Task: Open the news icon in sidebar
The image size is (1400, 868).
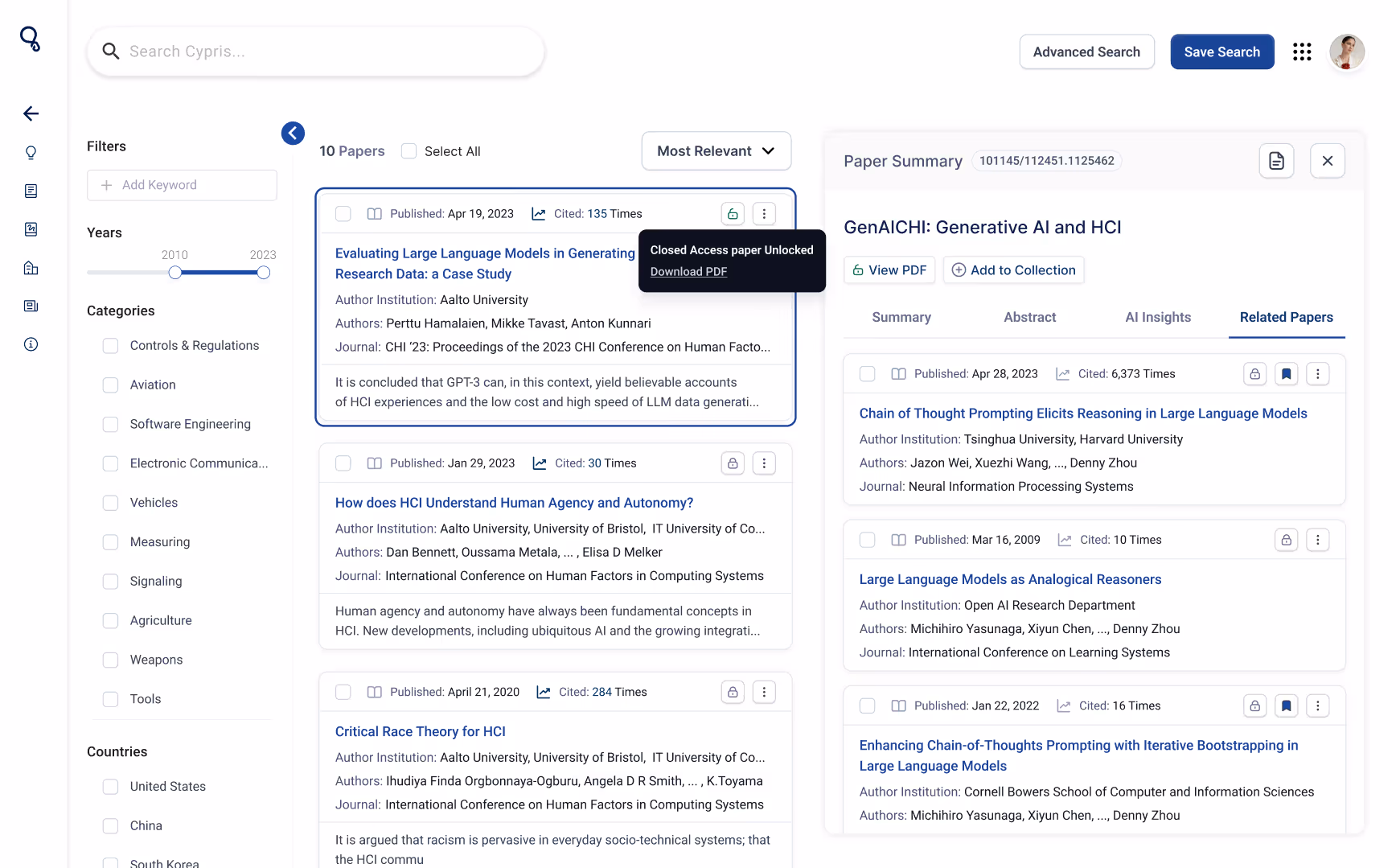Action: tap(31, 306)
